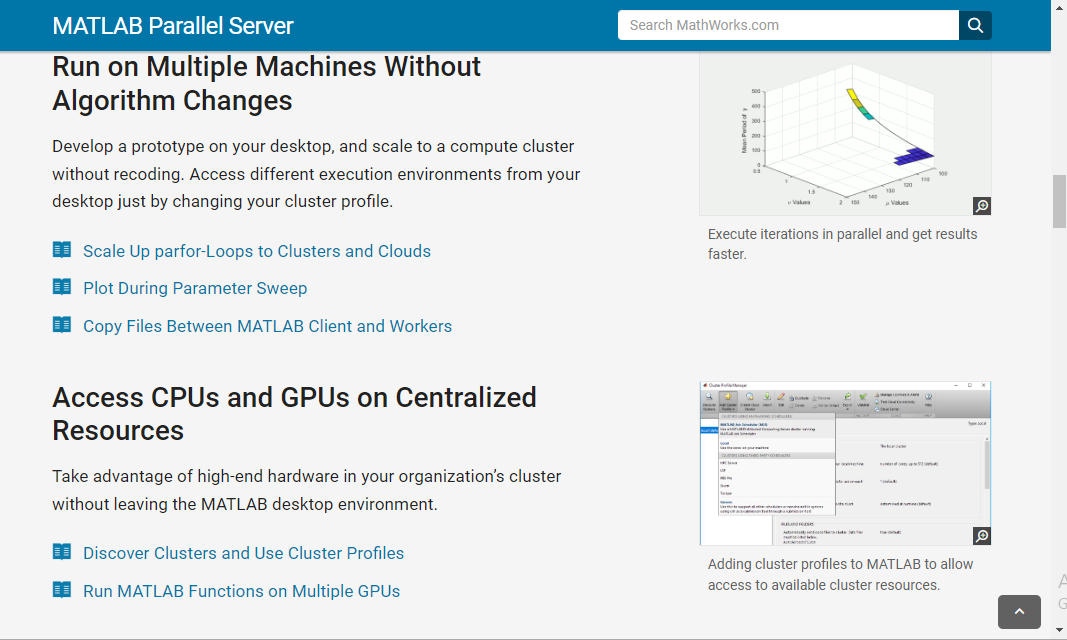The image size is (1067, 640).
Task: Click book icon beside Plot During Parameter Sweep
Action: 62,286
